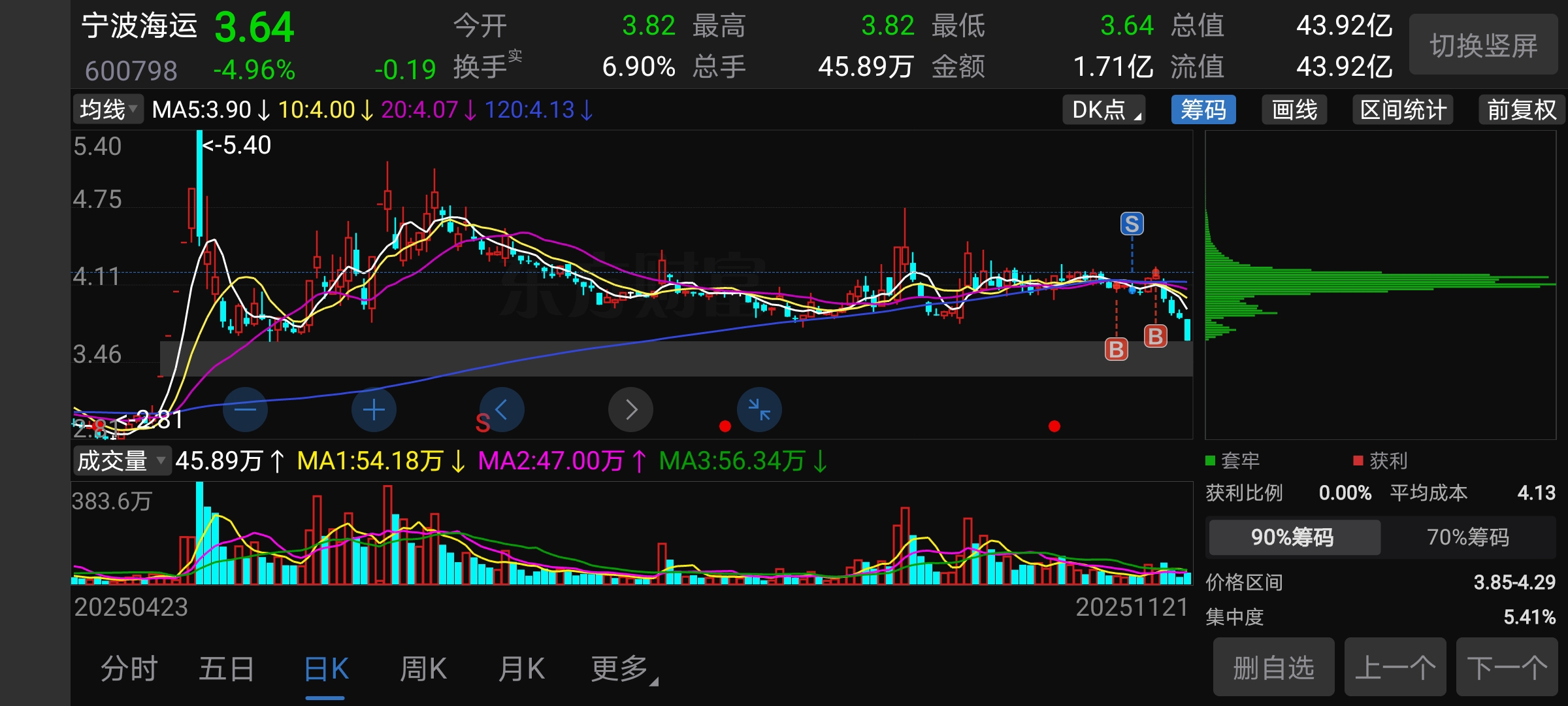This screenshot has height=706, width=1568.
Task: Click the scroll left chevron circle icon
Action: click(x=502, y=410)
